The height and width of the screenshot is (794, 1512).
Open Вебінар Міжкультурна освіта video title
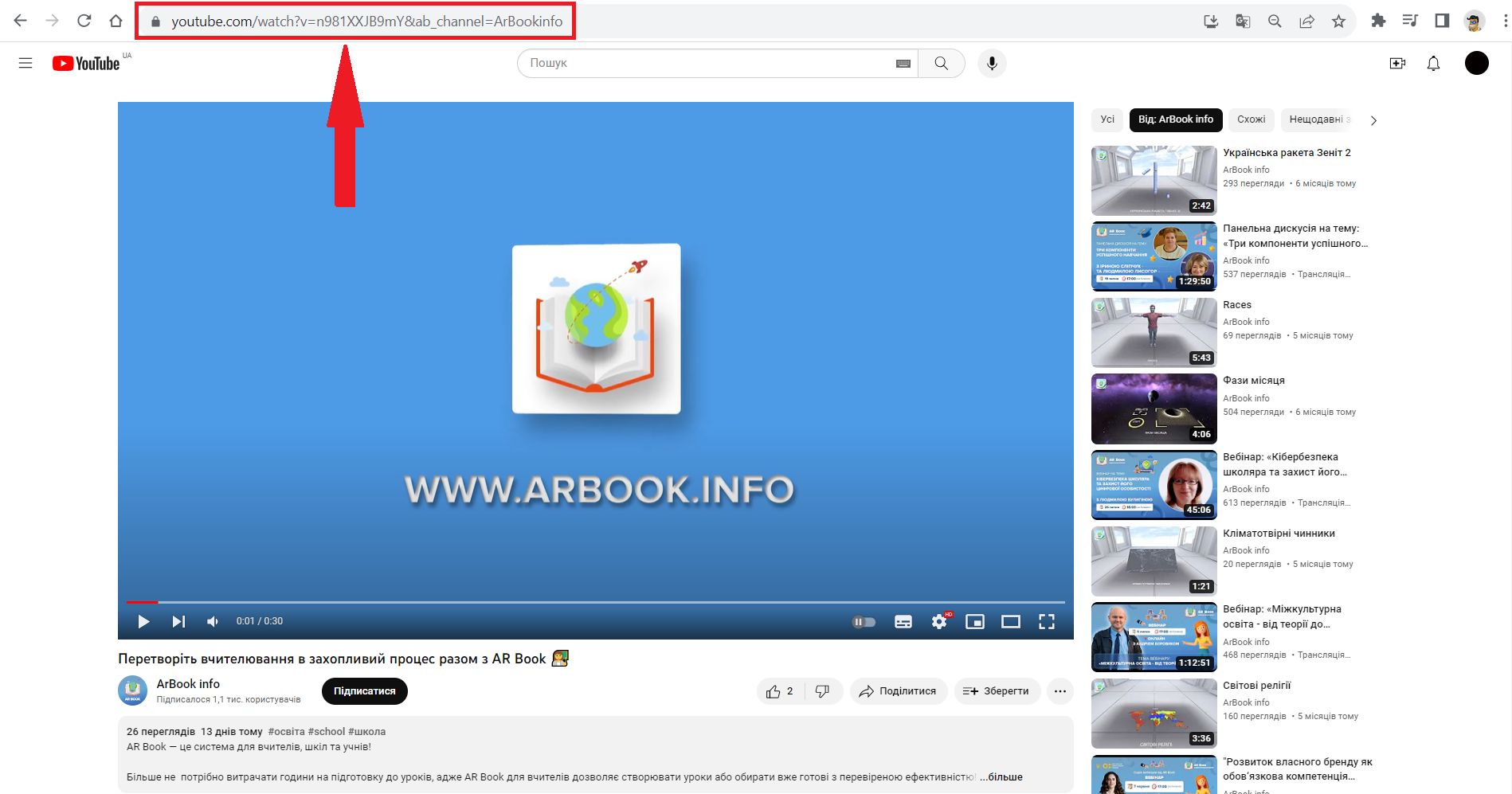tap(1282, 616)
